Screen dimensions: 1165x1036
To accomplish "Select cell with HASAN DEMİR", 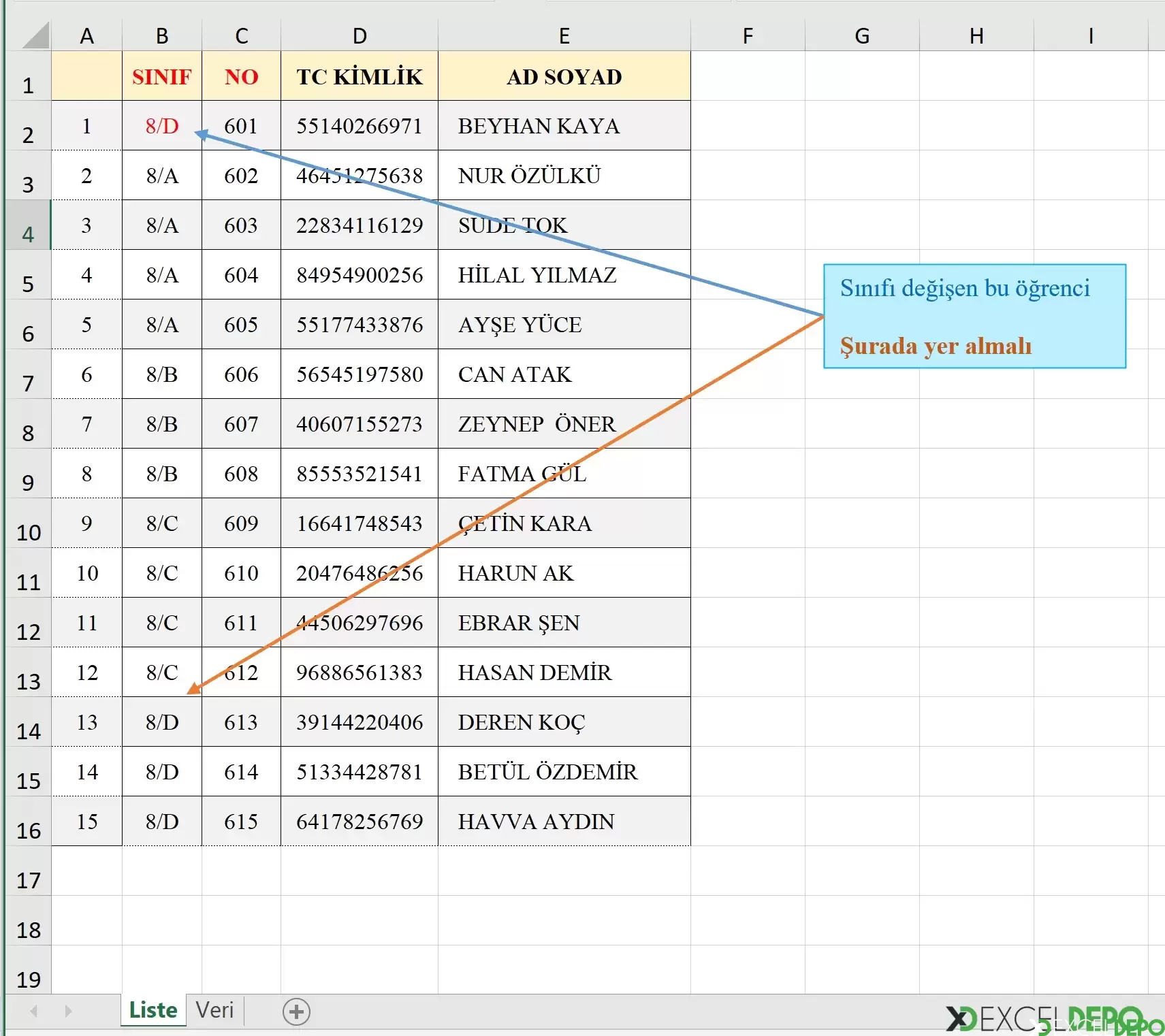I will tap(564, 673).
